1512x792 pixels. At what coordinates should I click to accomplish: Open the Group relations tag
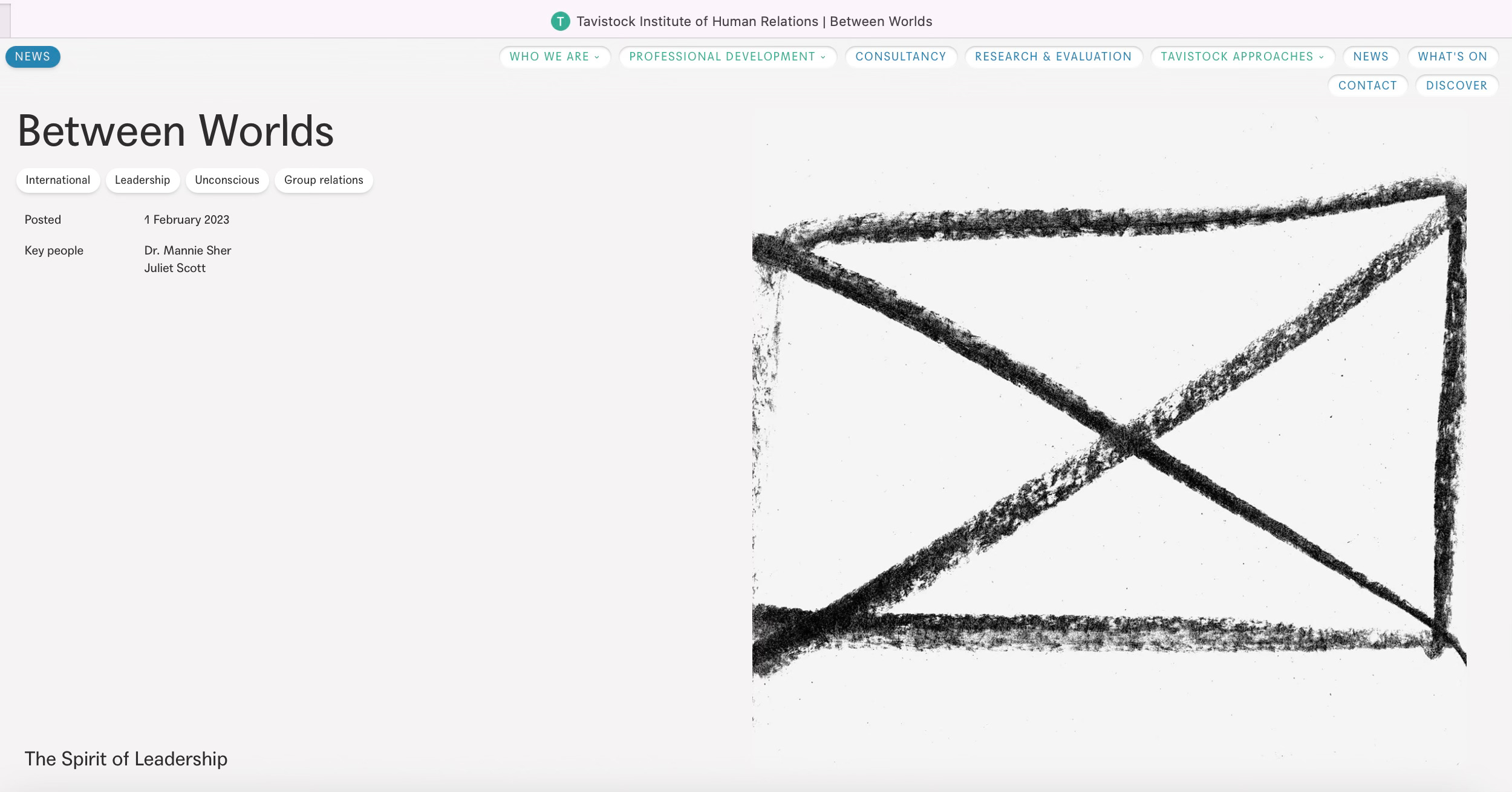324,180
